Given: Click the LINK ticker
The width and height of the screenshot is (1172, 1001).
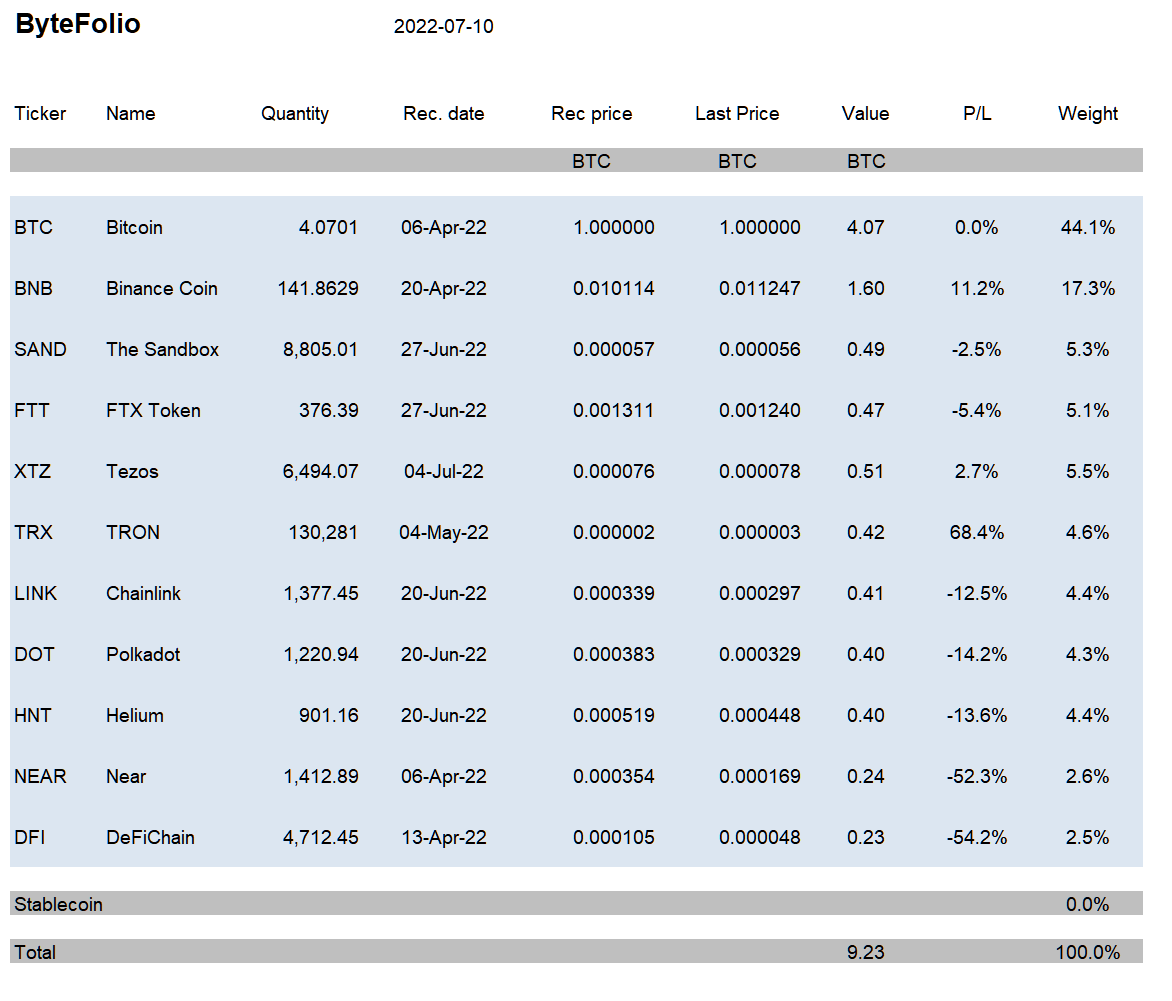Looking at the screenshot, I should coord(35,594).
